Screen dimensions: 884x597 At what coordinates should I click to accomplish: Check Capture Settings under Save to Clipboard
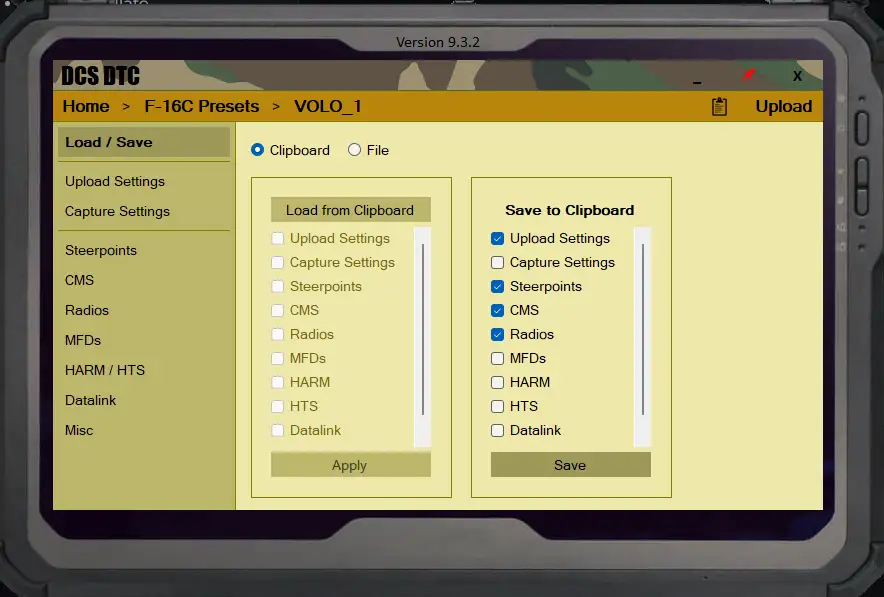click(x=497, y=262)
